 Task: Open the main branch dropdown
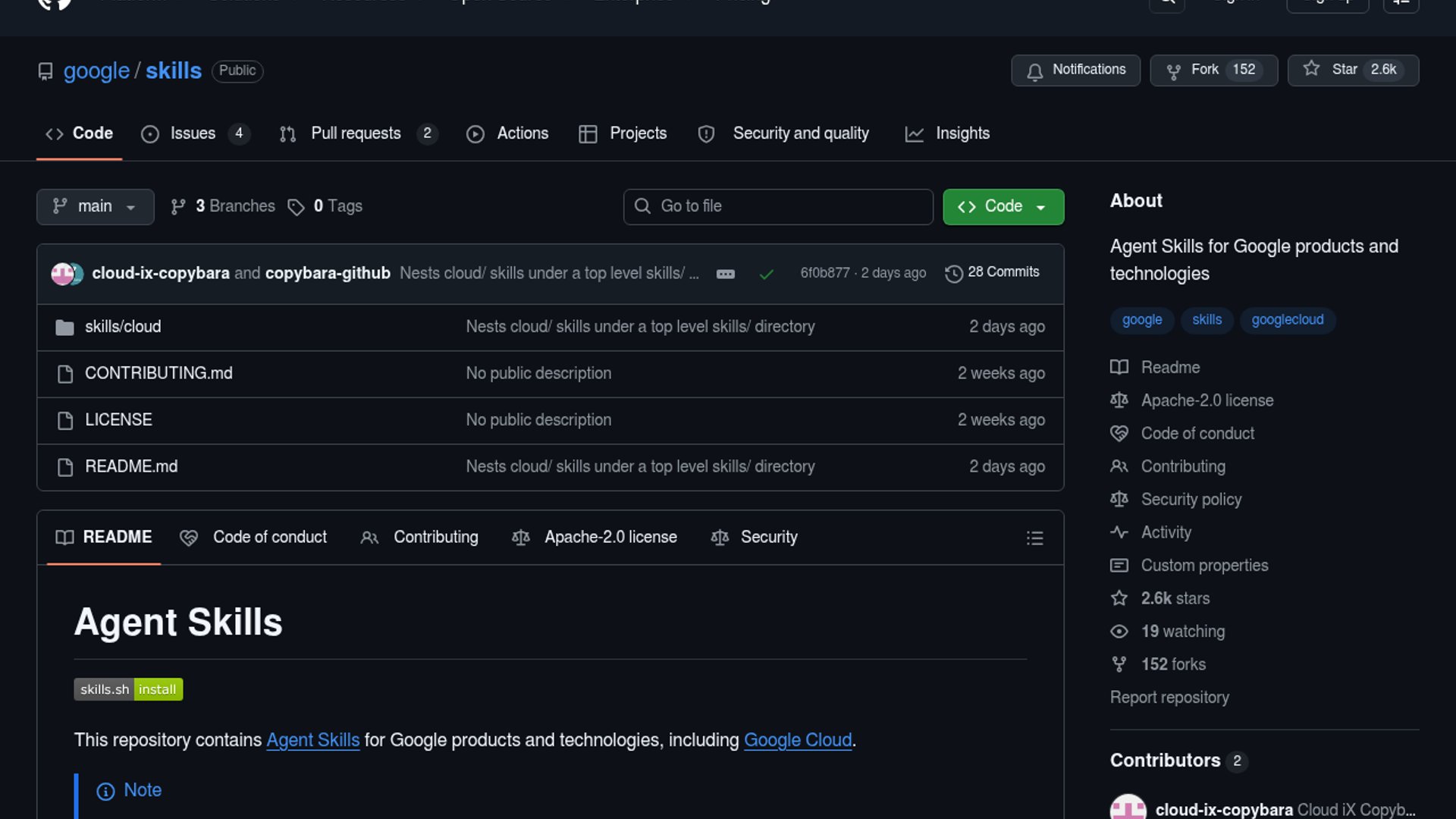pos(95,206)
